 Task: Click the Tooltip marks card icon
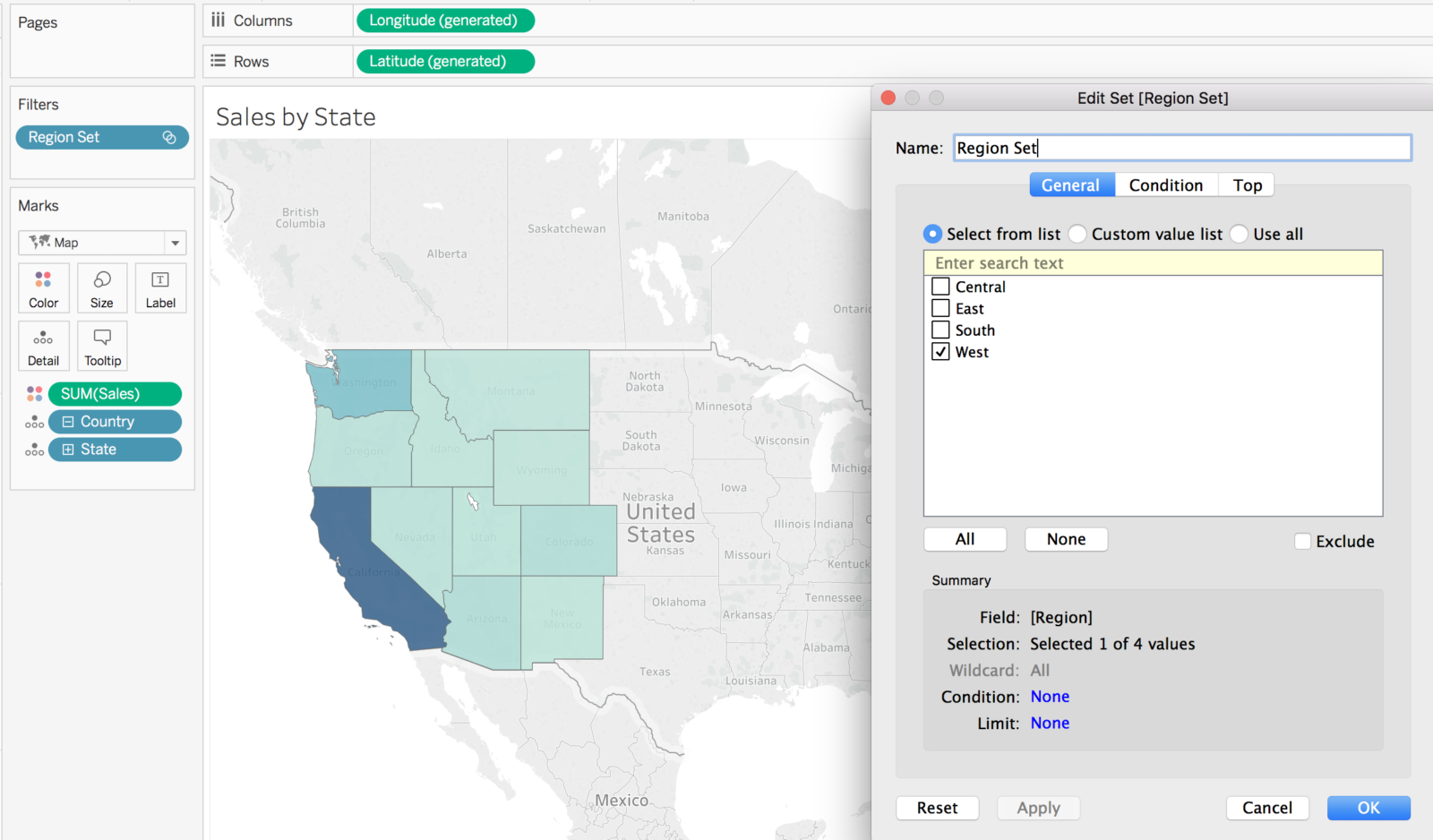tap(102, 346)
